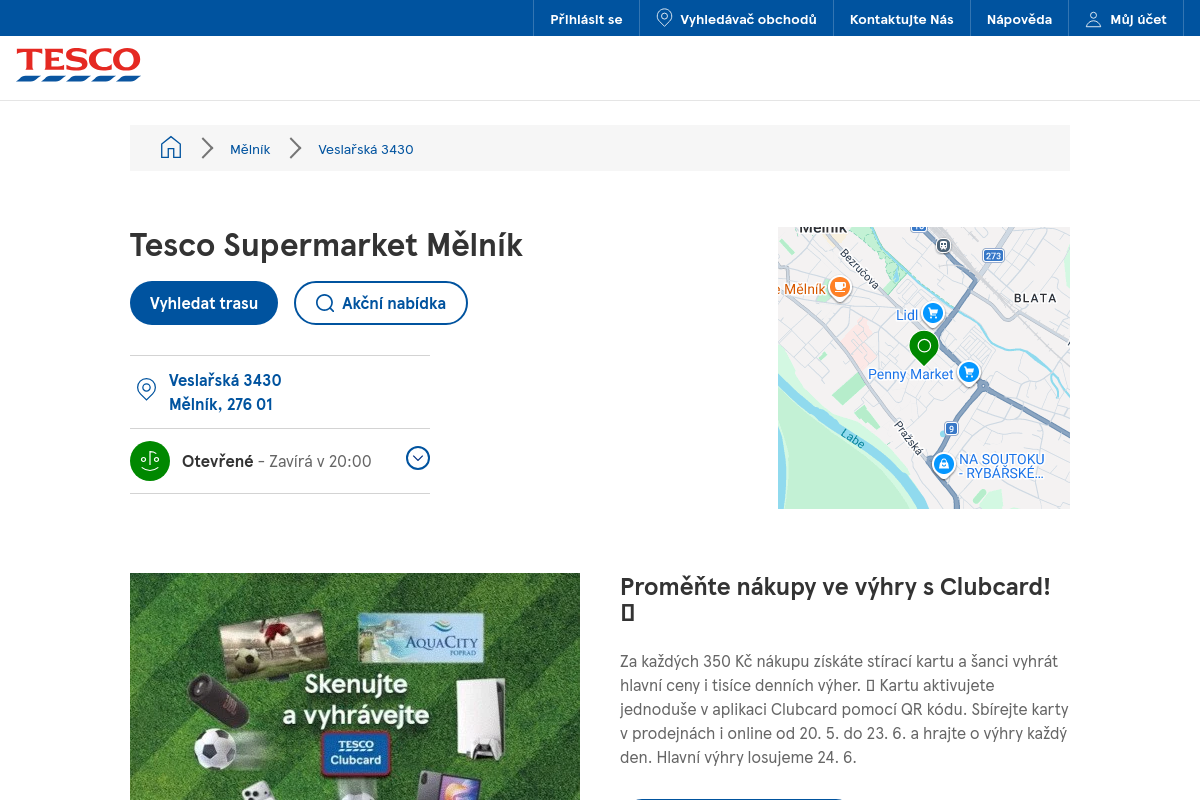Open Nápověda help link
The width and height of the screenshot is (1200, 800).
pyautogui.click(x=1019, y=19)
